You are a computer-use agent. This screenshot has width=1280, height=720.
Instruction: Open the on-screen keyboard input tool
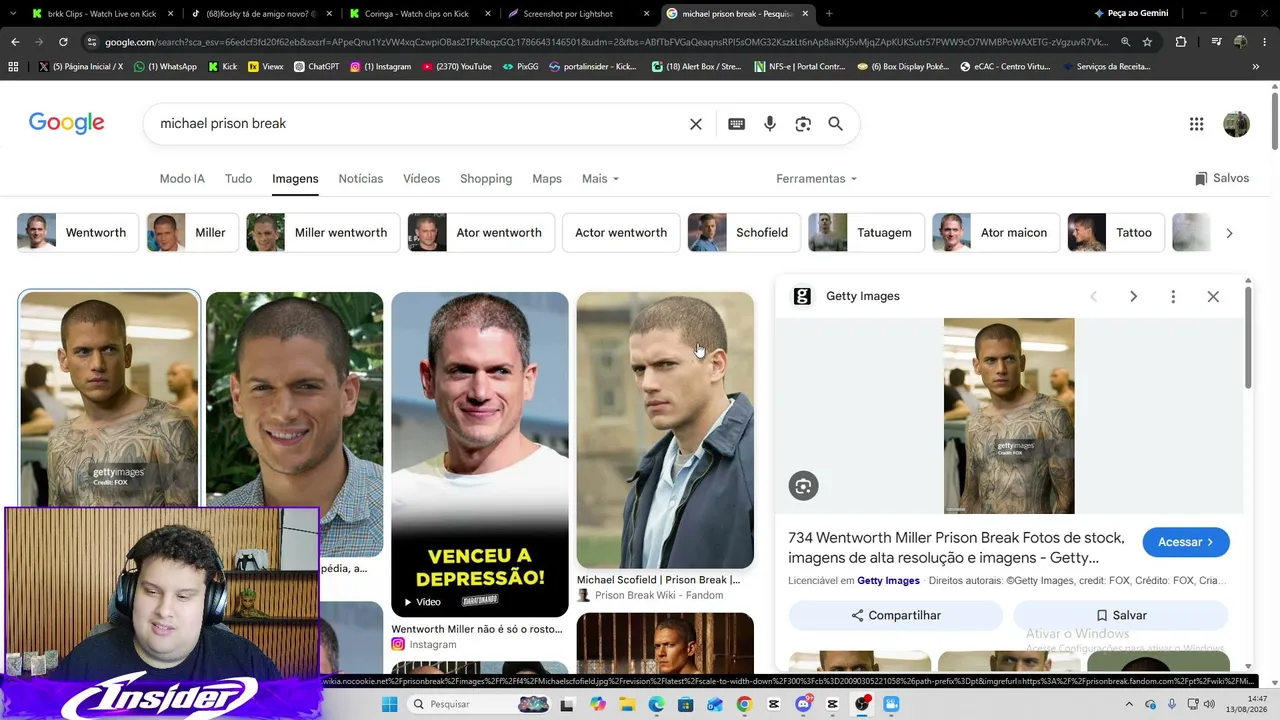tap(737, 124)
